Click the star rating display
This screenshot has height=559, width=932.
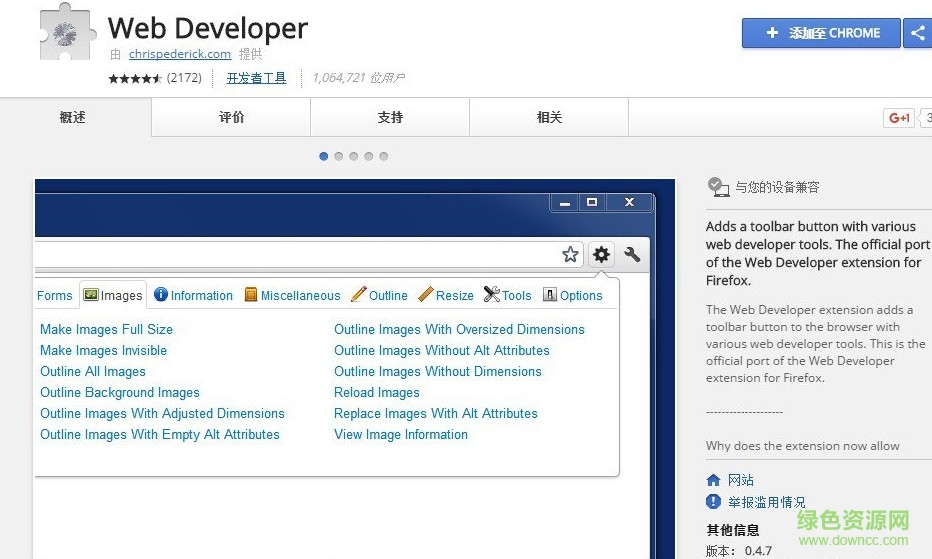[134, 78]
